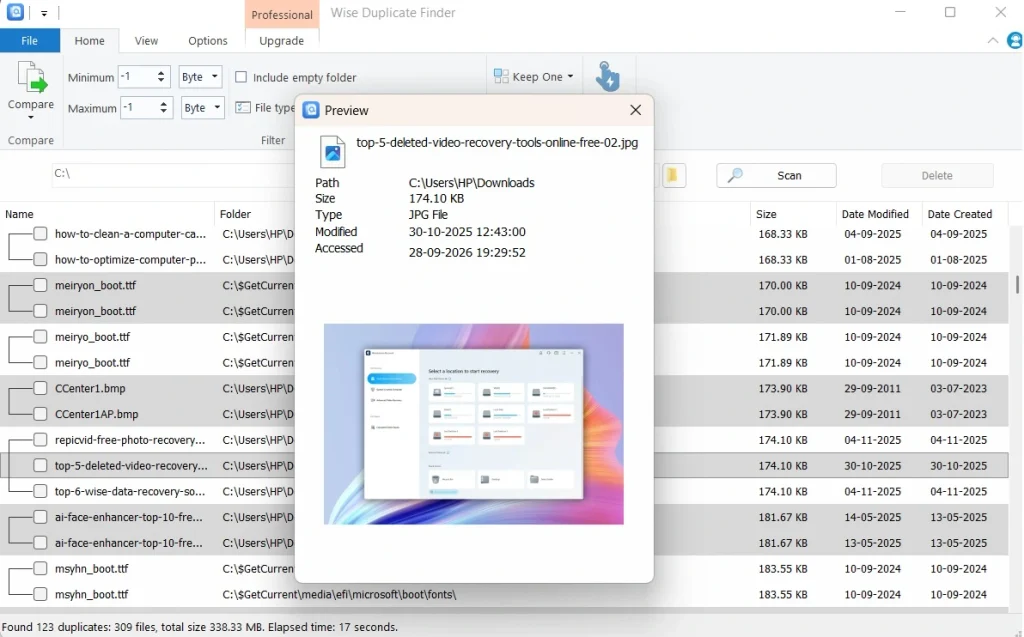Sort by the Date Modified column header
The image size is (1024, 637).
[x=875, y=214]
